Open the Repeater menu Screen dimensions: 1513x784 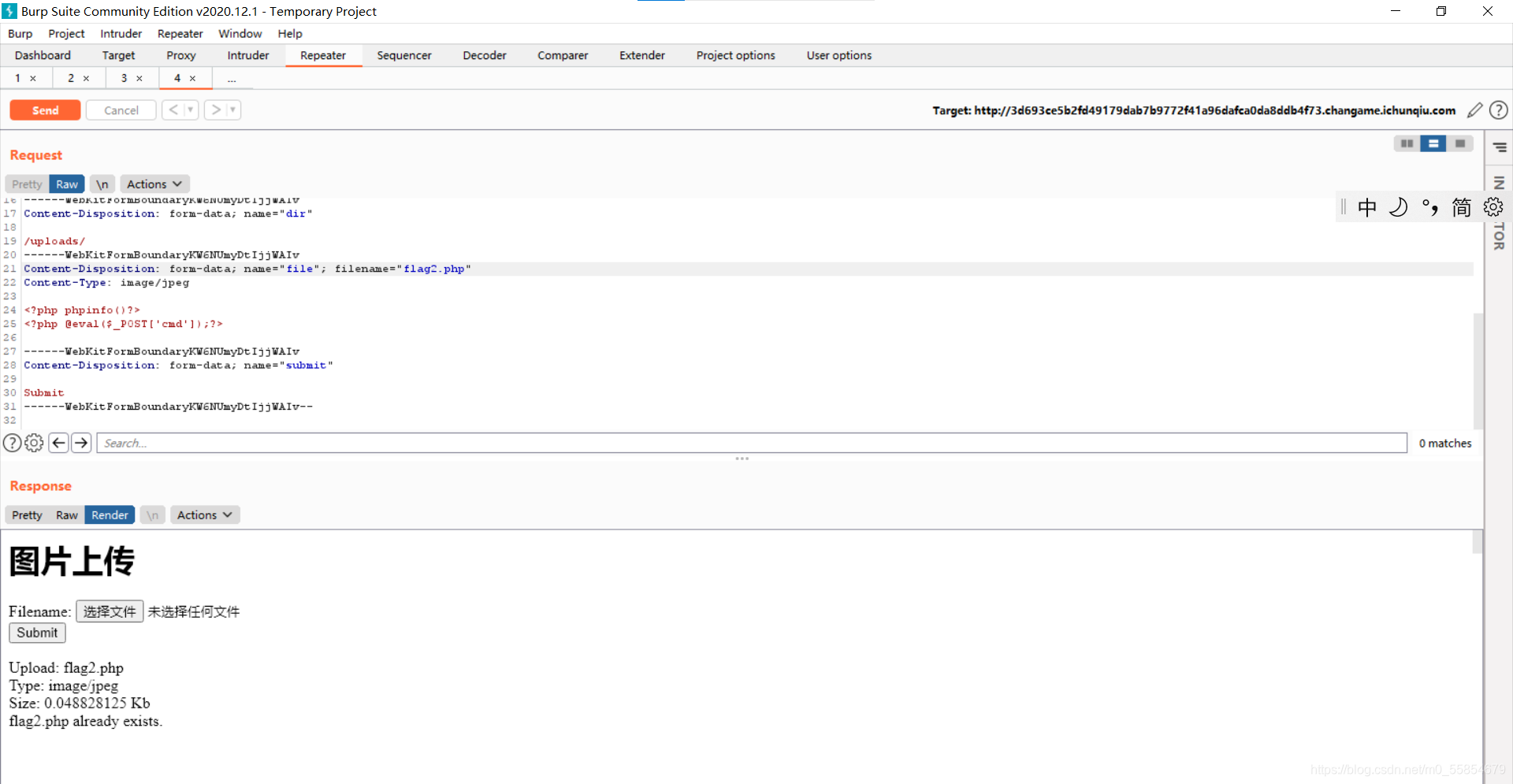click(180, 34)
